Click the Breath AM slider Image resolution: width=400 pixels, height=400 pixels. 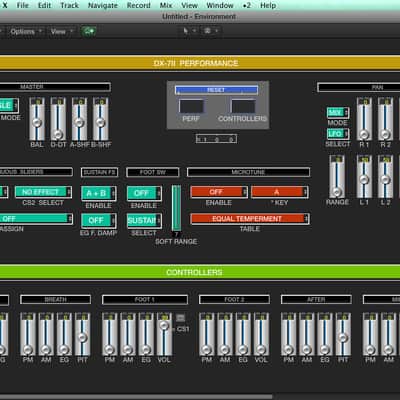pos(46,334)
